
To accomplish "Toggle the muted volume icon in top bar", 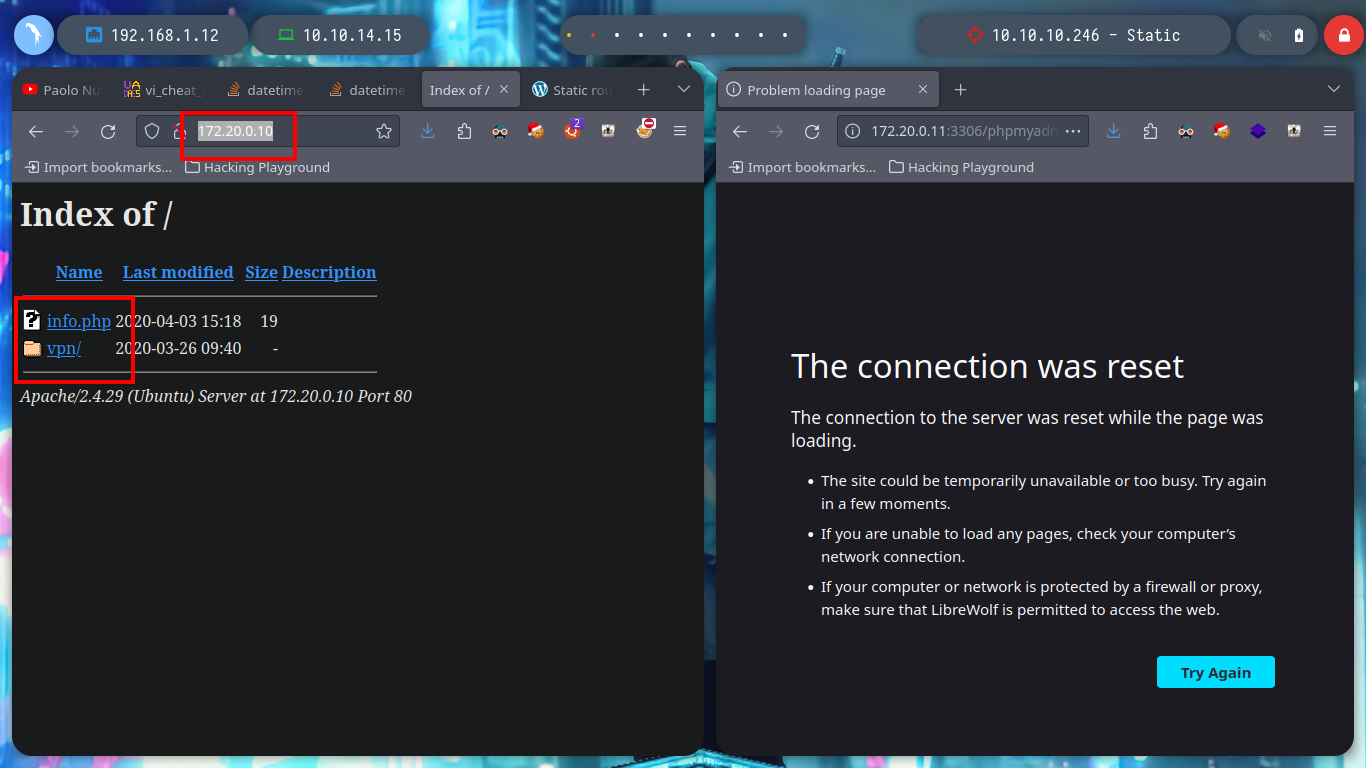I will coord(1265,35).
